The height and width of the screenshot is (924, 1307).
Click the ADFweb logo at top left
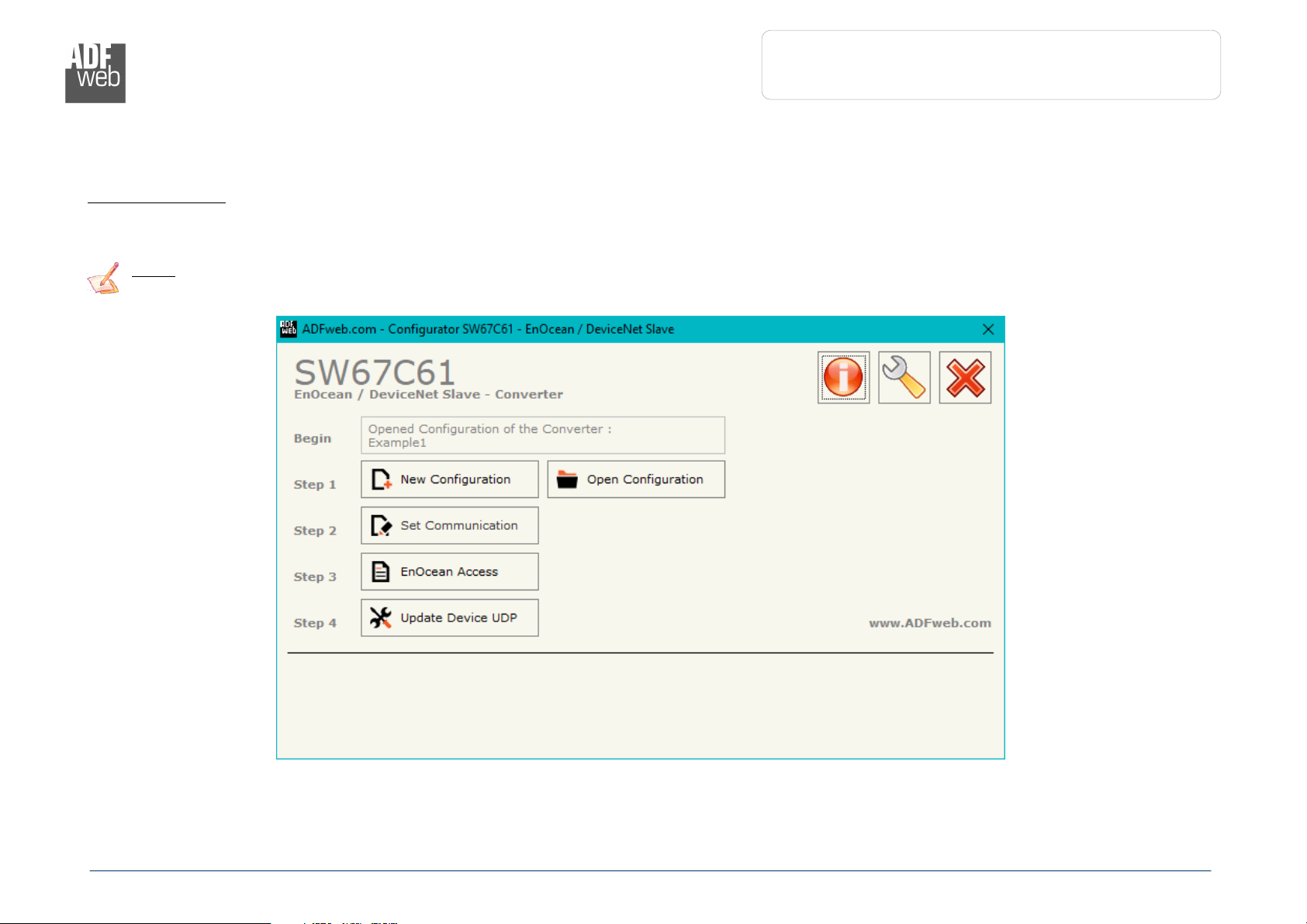pos(95,73)
